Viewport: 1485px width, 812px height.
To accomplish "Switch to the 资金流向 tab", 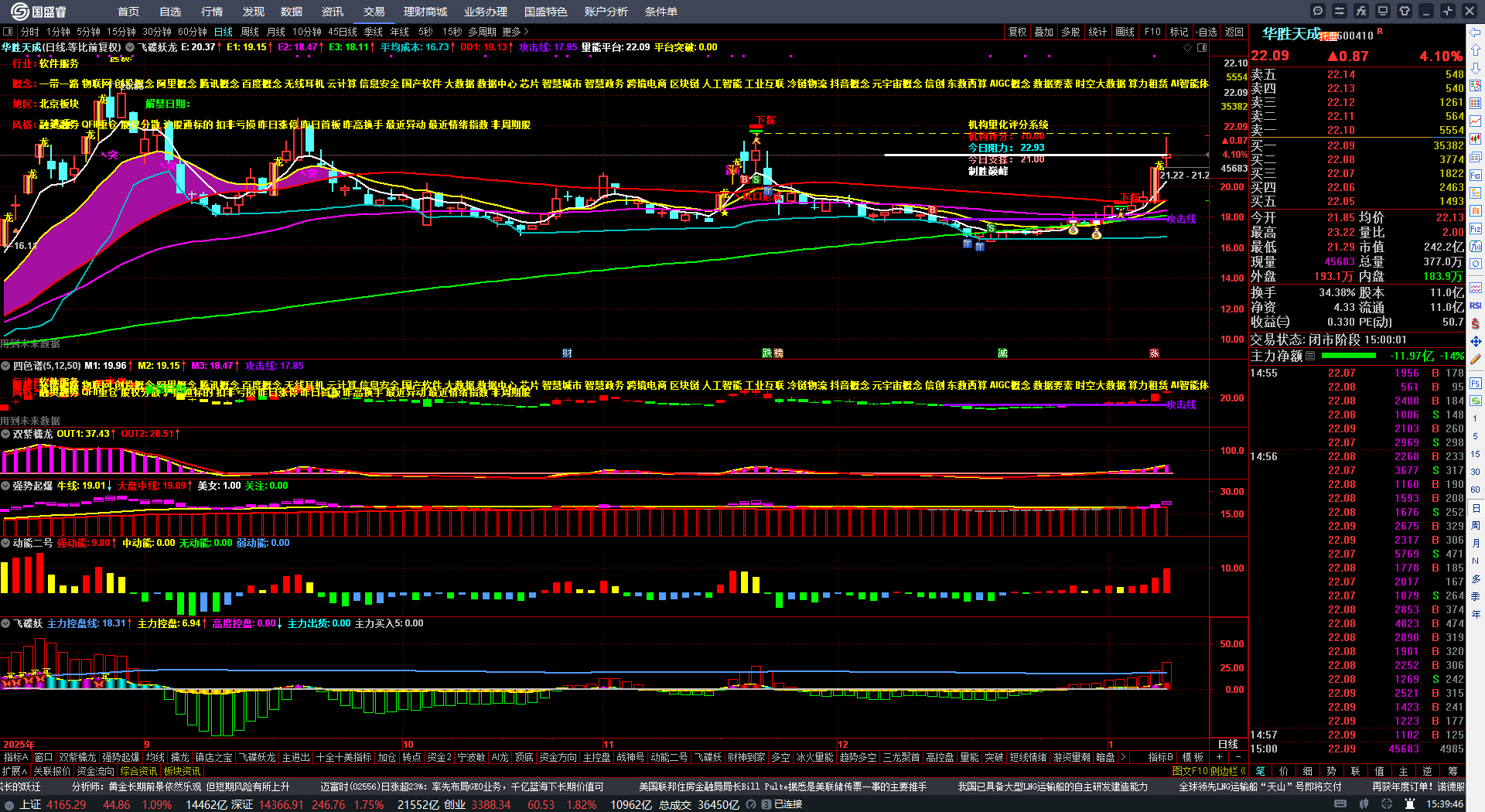I will [x=96, y=771].
